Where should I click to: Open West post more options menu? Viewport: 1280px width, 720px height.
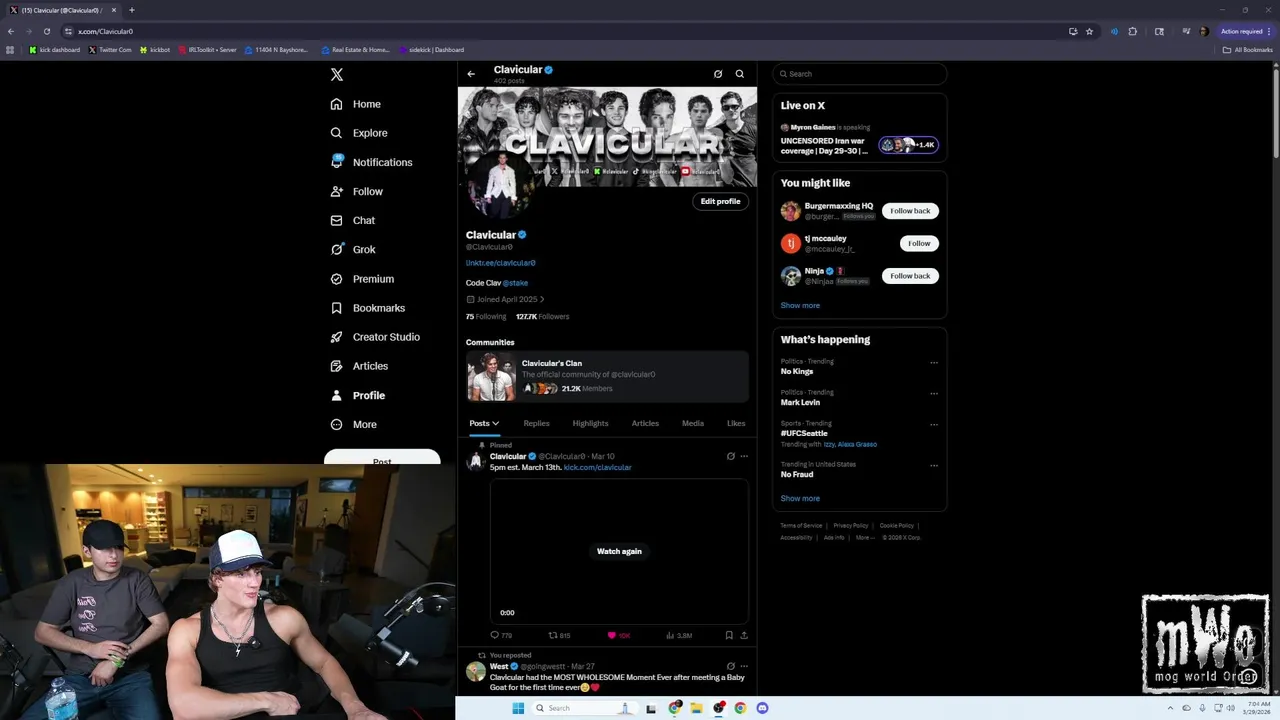click(x=744, y=666)
